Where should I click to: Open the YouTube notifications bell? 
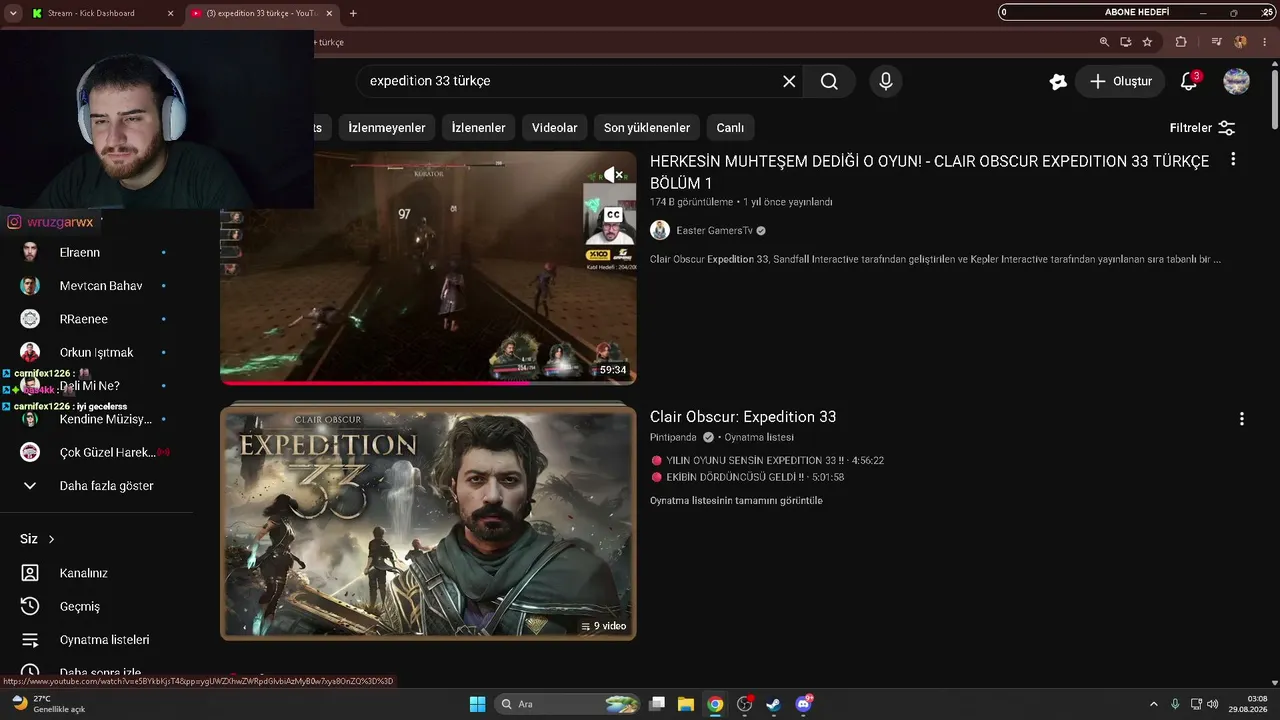(1189, 81)
